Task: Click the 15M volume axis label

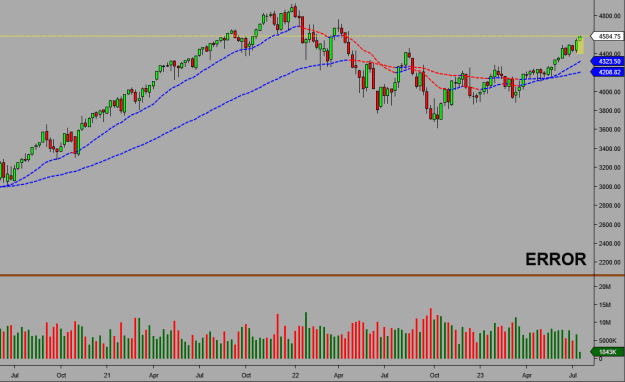Action: point(605,305)
